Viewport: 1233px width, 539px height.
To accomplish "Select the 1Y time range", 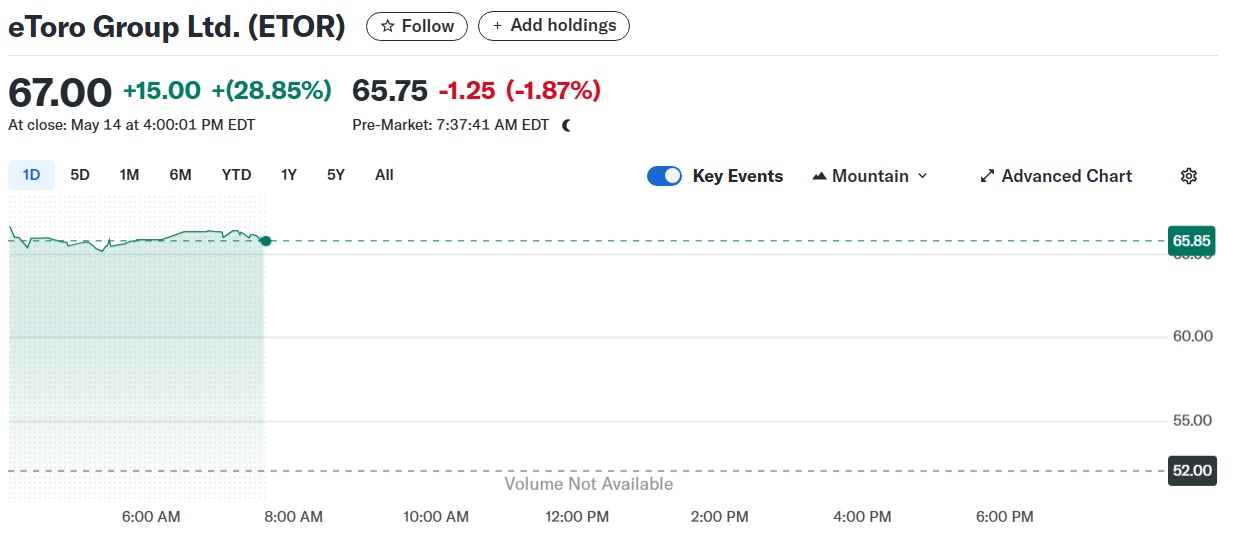I will click(x=289, y=175).
